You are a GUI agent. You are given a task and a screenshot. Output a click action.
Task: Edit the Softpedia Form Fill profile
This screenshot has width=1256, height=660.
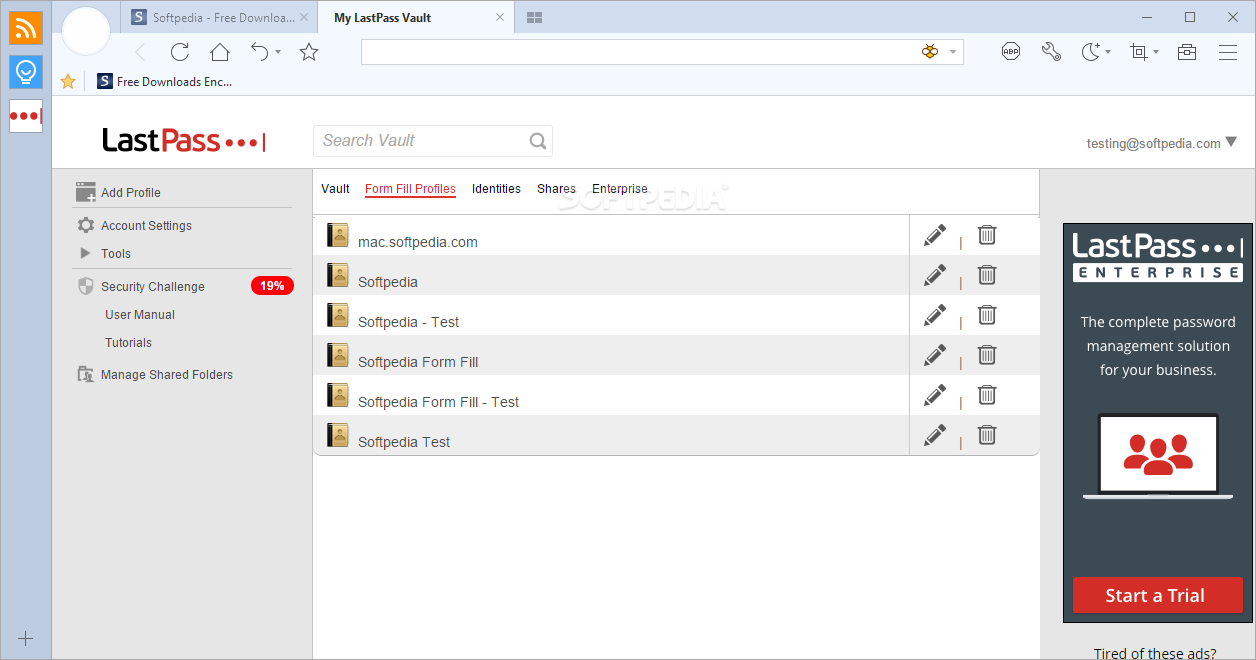935,355
